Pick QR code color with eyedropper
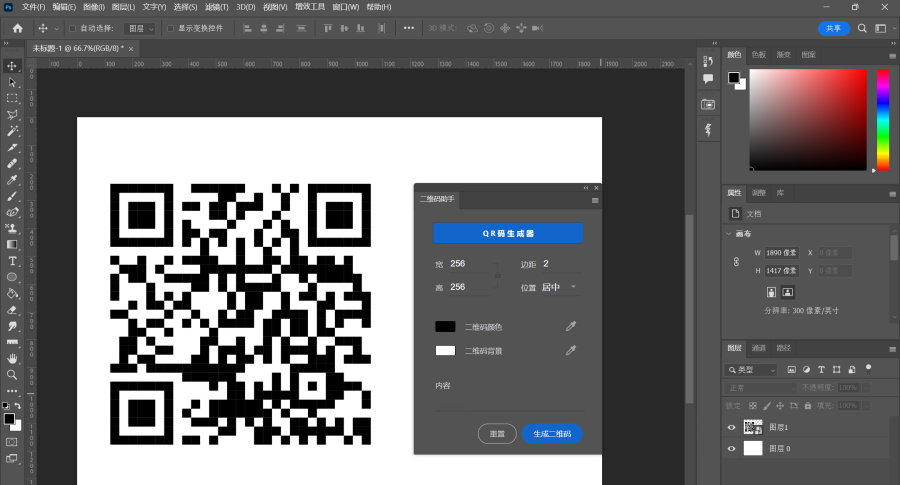 [571, 327]
